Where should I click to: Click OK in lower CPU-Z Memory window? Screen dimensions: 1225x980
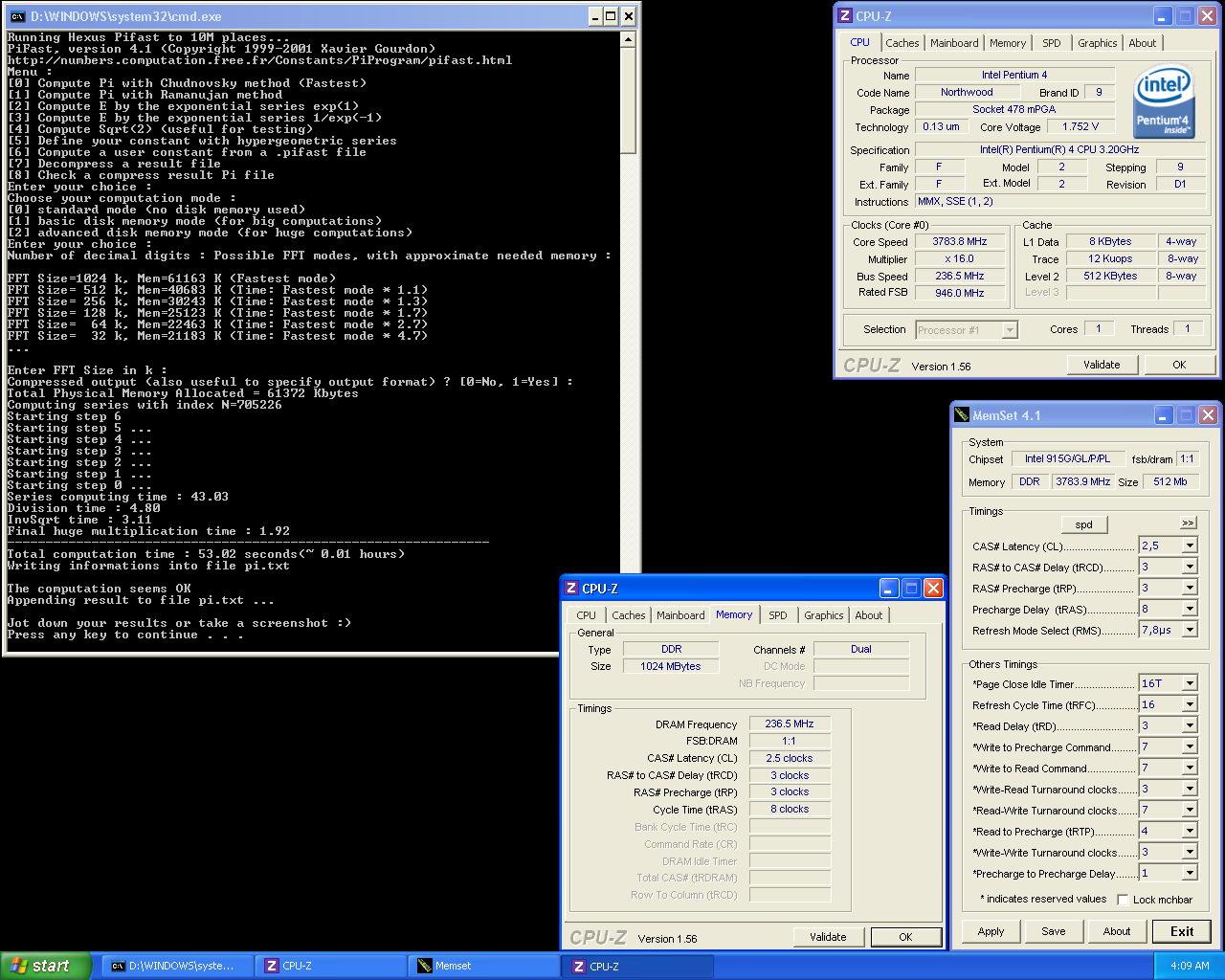905,937
